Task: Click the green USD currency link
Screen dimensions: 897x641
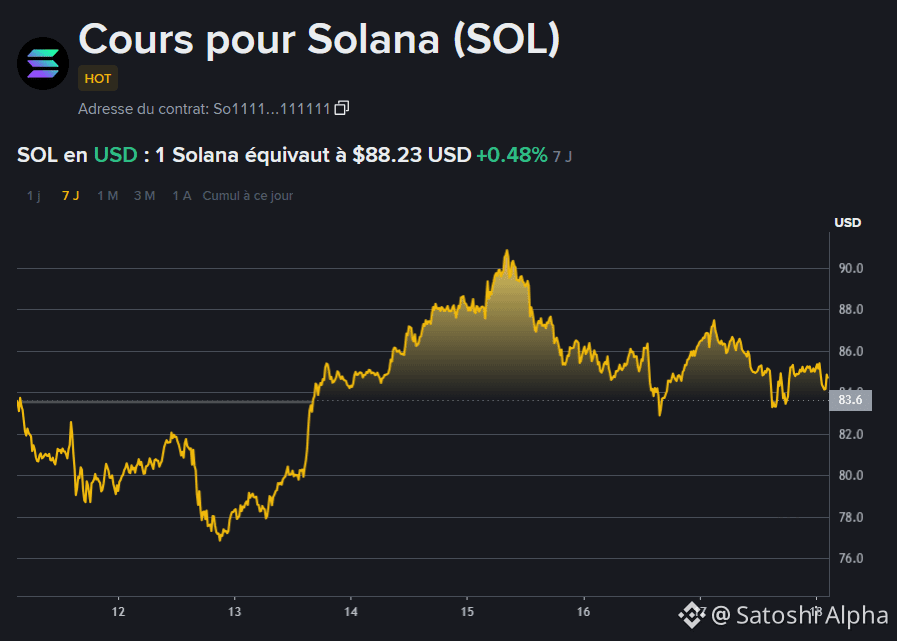Action: point(116,155)
